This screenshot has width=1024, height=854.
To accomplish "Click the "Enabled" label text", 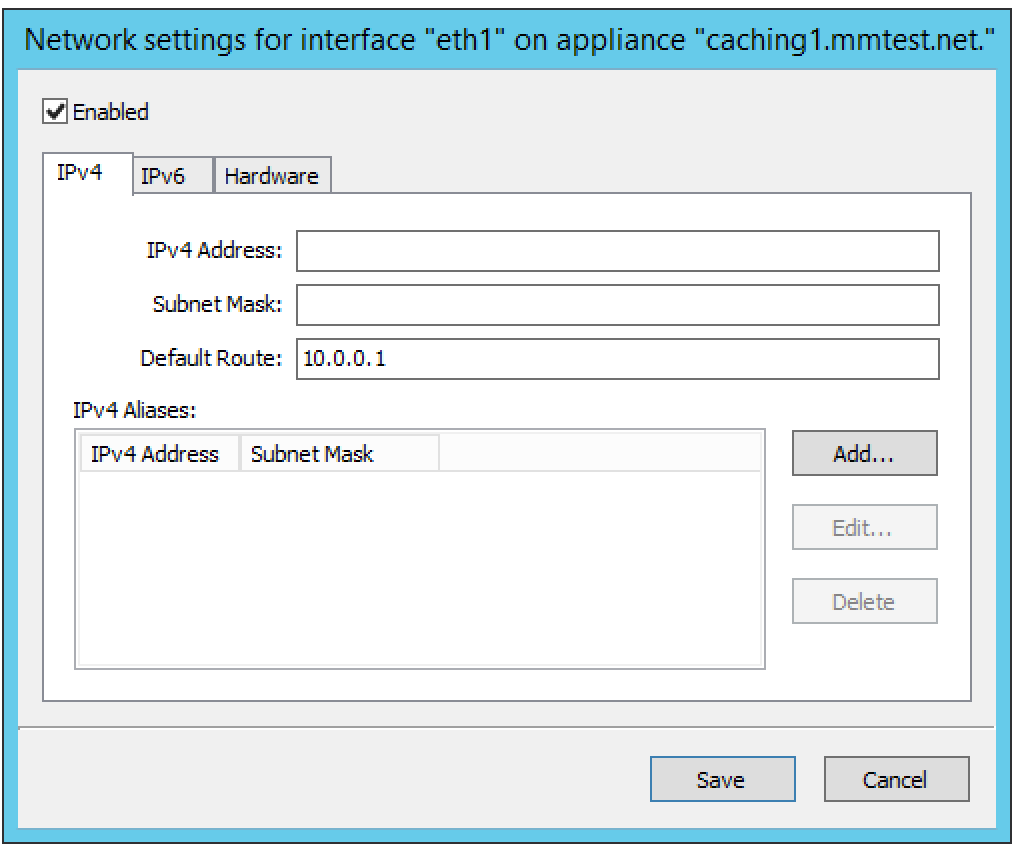I will tap(111, 112).
